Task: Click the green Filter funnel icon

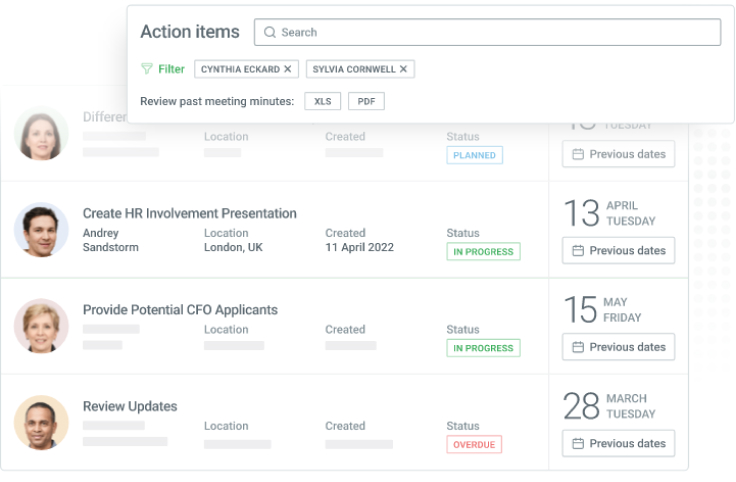Action: pos(147,69)
